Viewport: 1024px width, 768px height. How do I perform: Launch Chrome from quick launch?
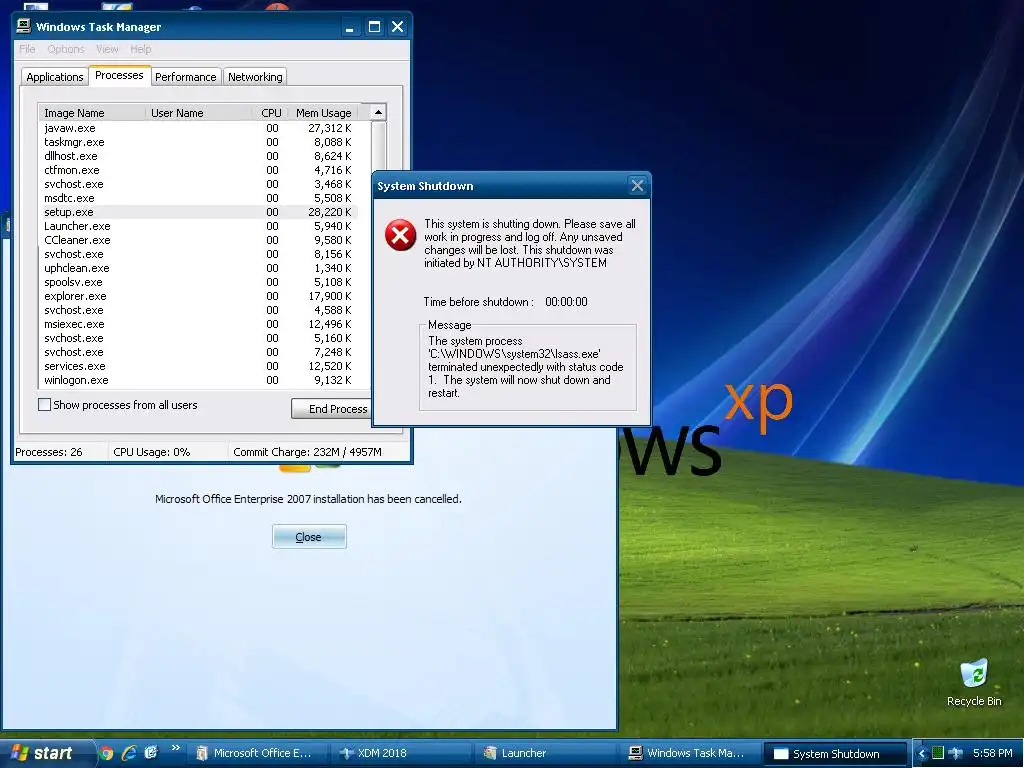click(x=106, y=753)
